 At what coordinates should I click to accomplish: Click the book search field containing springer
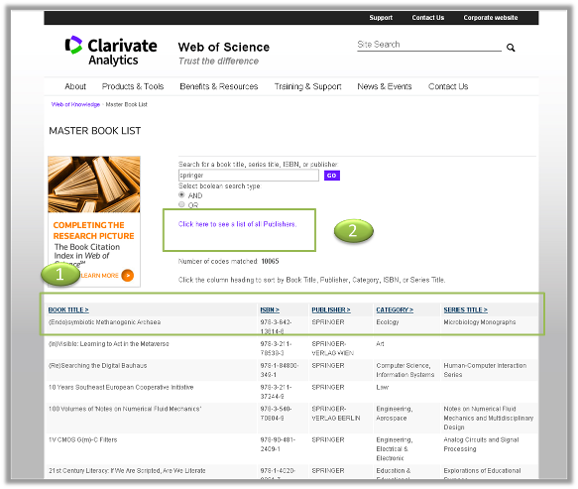point(248,175)
